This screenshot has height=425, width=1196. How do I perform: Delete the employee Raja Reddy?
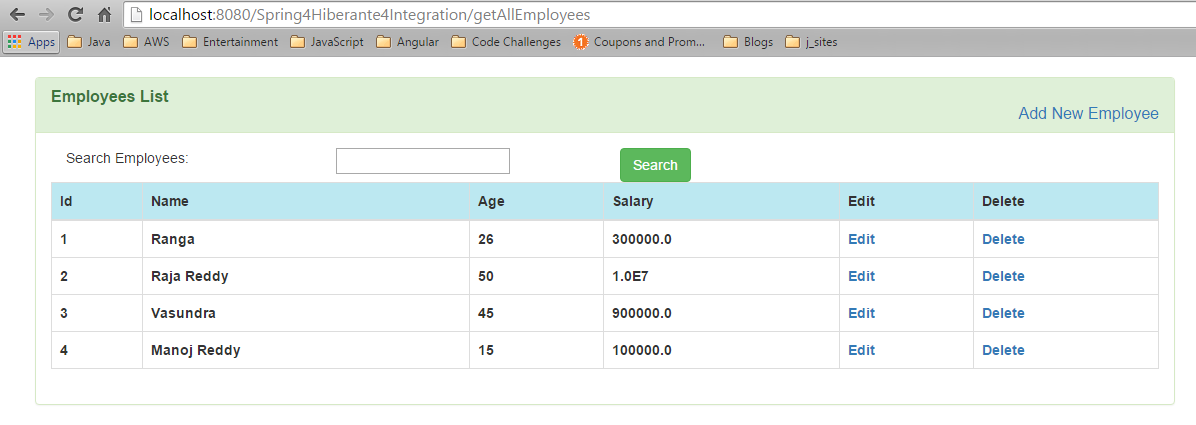pyautogui.click(x=1003, y=276)
